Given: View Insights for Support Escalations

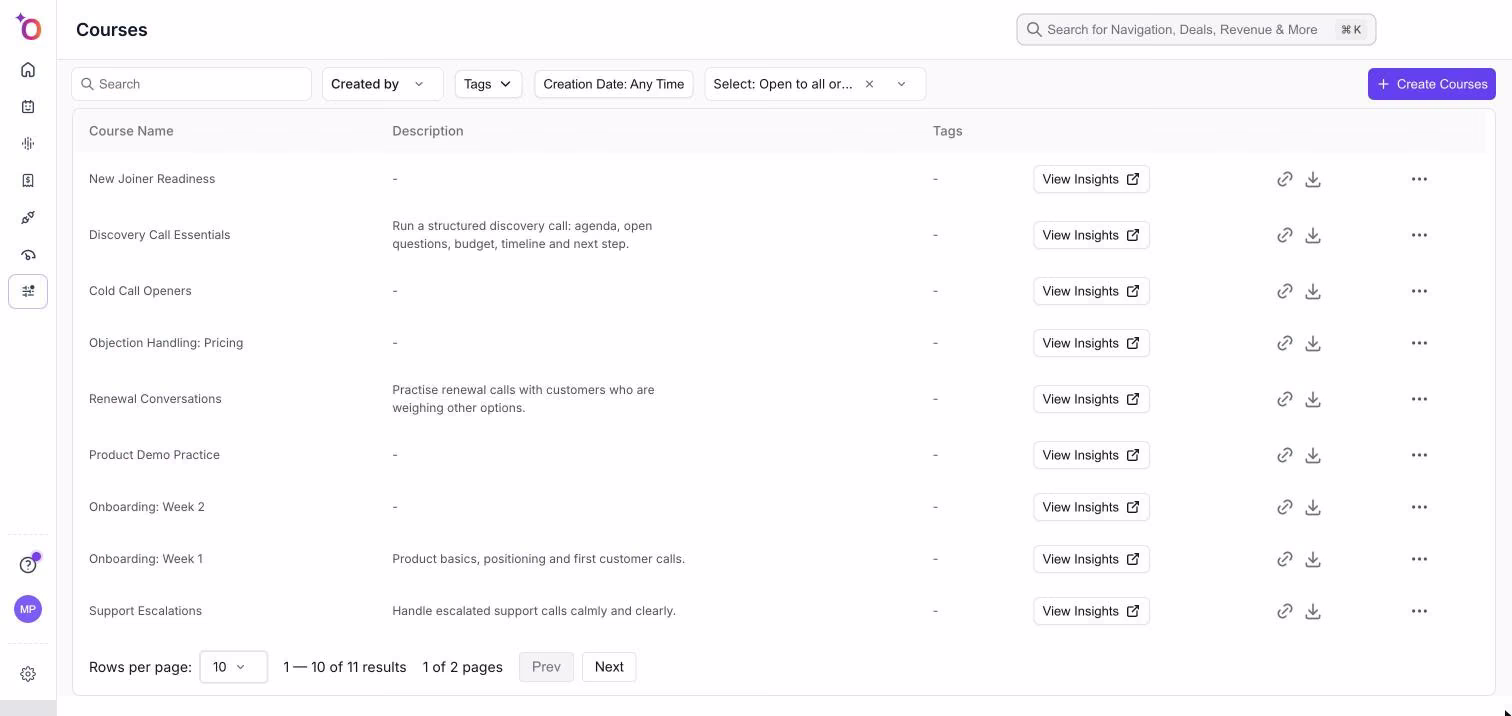Looking at the screenshot, I should (1091, 611).
